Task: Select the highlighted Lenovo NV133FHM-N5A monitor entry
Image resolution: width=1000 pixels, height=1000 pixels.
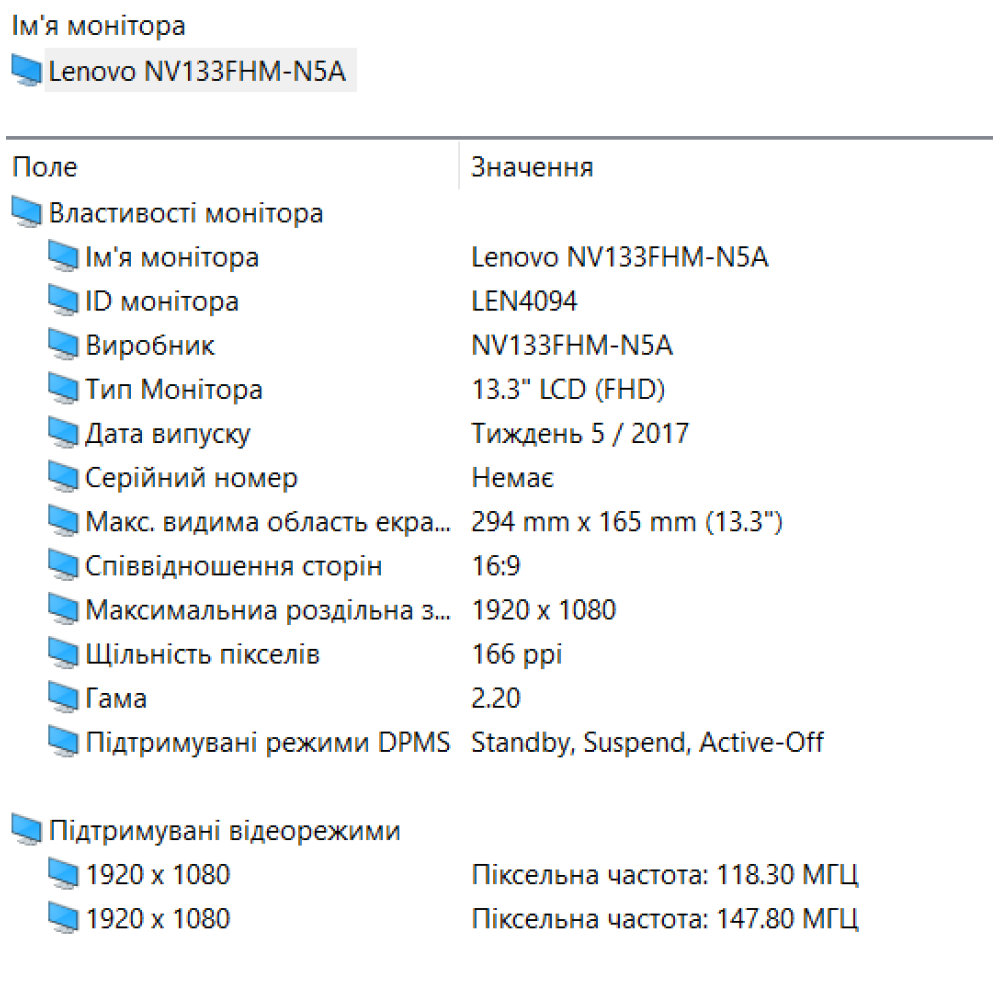Action: 200,71
